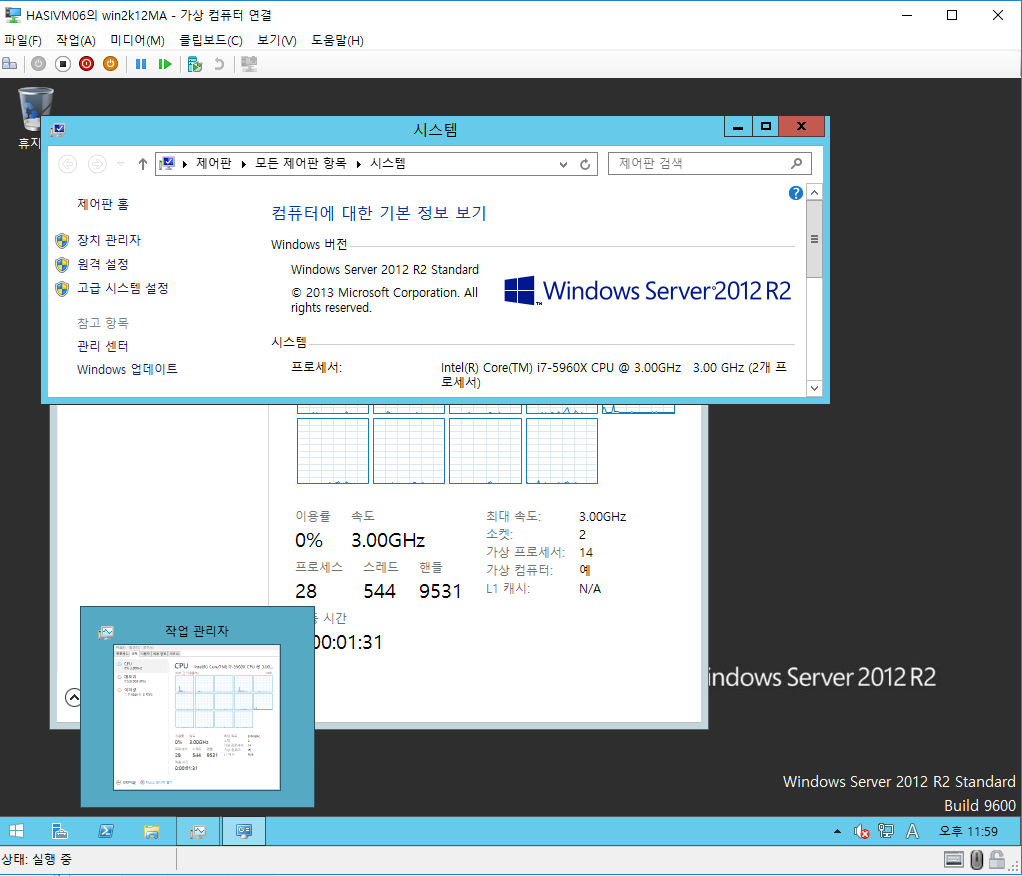Click 제어판 breadcrumb in address bar

[214, 163]
